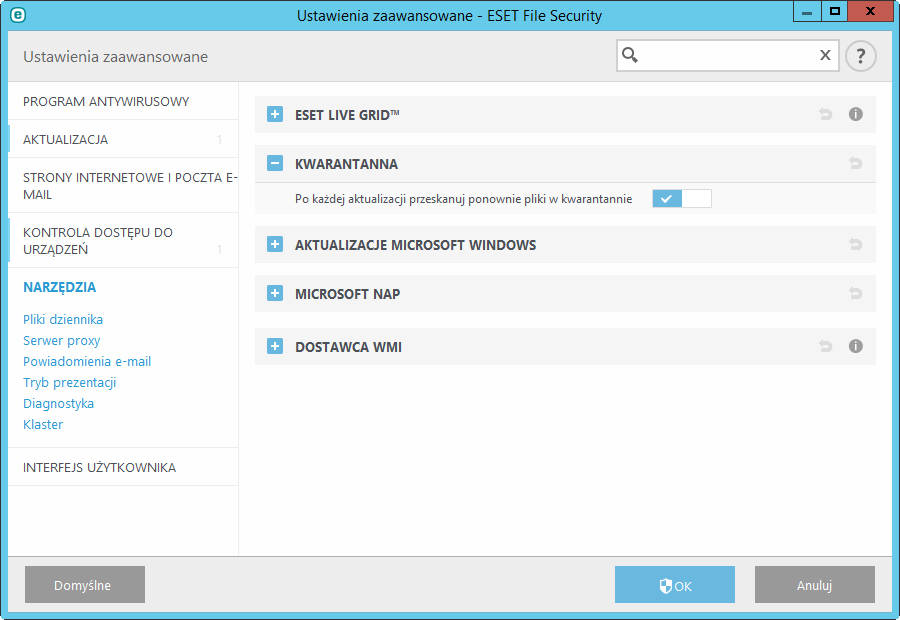Open Kontrola dostępu do urządzeń category
Image resolution: width=900 pixels, height=620 pixels.
coord(123,241)
